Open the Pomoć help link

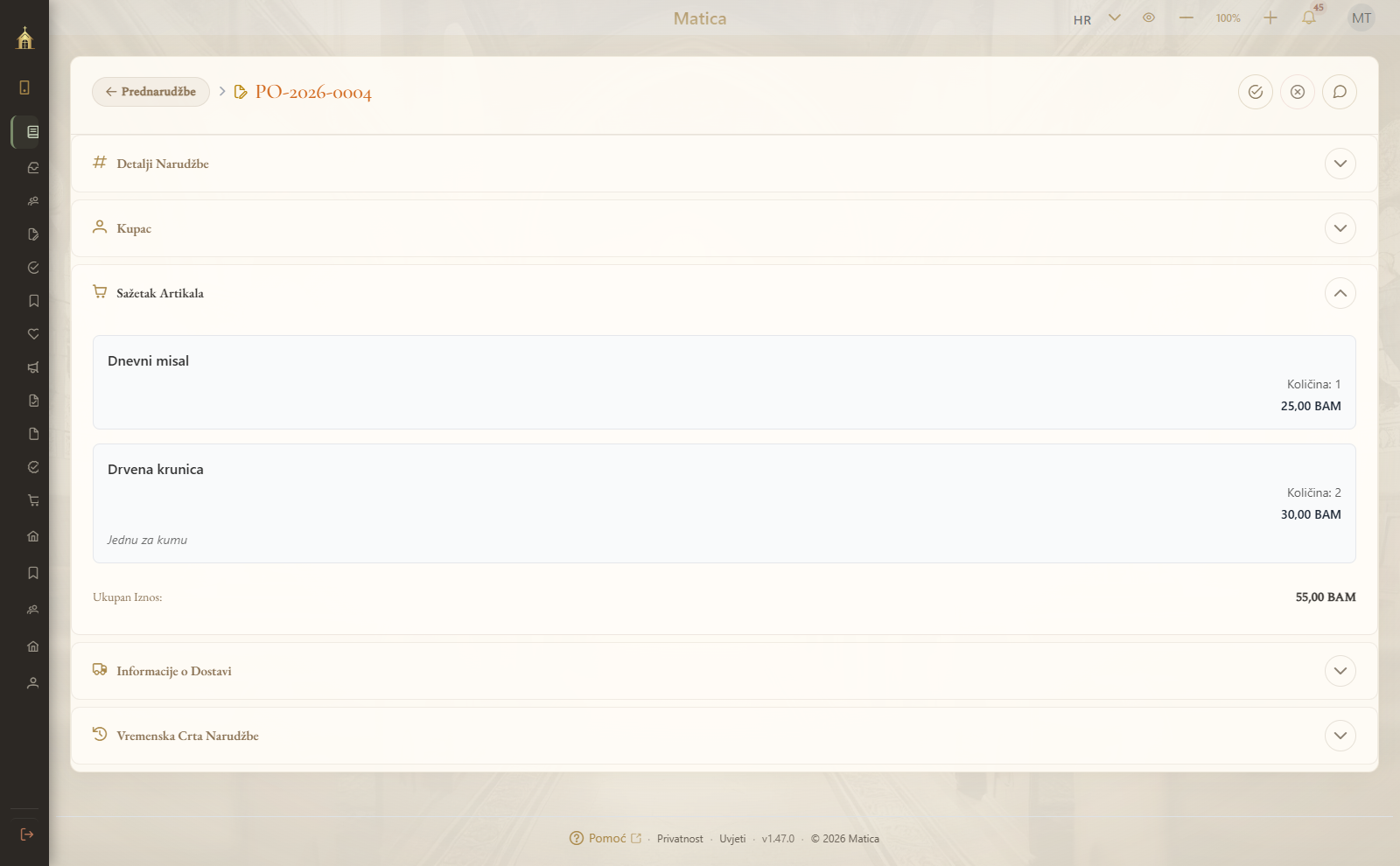pyautogui.click(x=605, y=838)
